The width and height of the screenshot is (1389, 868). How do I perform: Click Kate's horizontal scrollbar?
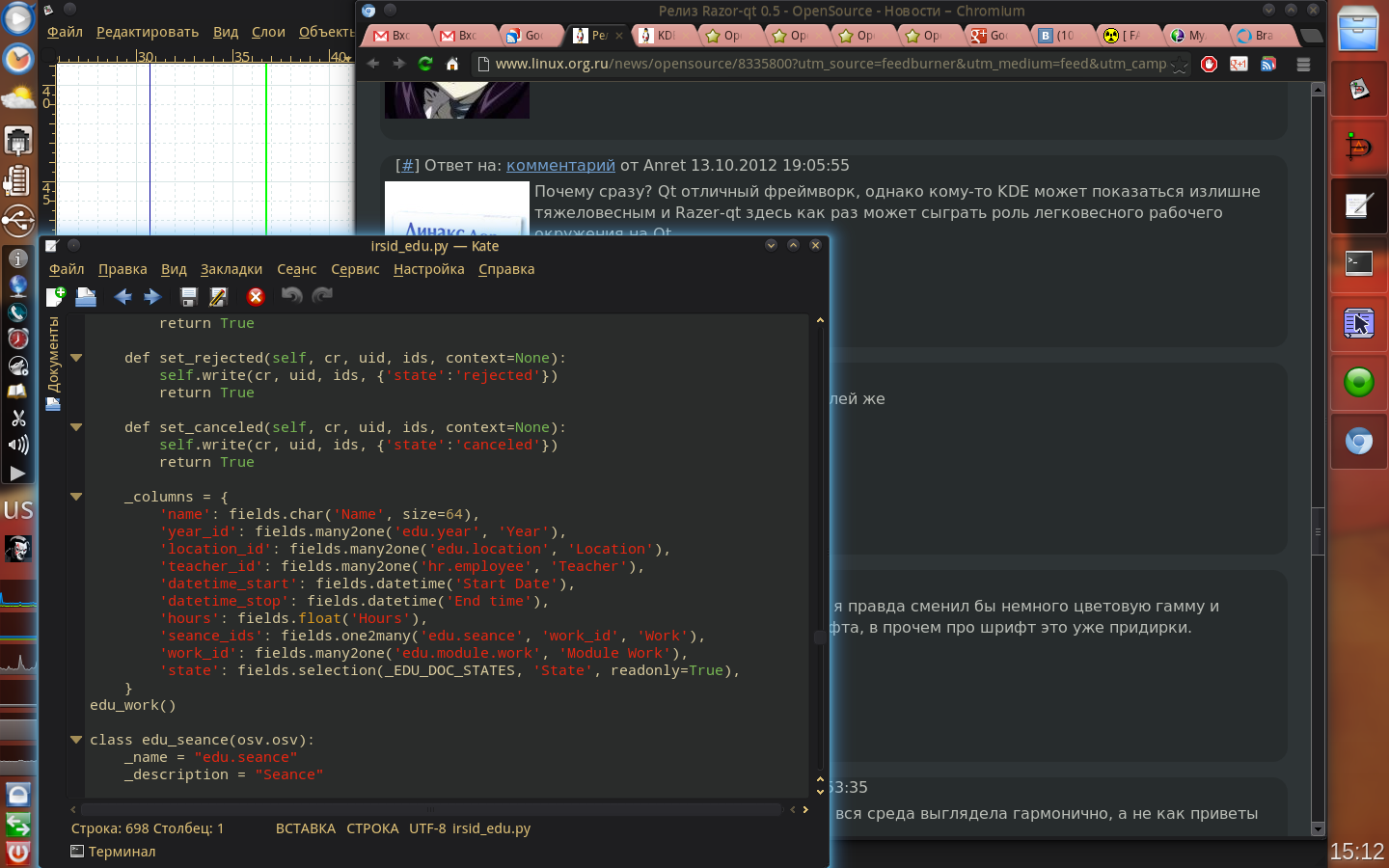431,809
